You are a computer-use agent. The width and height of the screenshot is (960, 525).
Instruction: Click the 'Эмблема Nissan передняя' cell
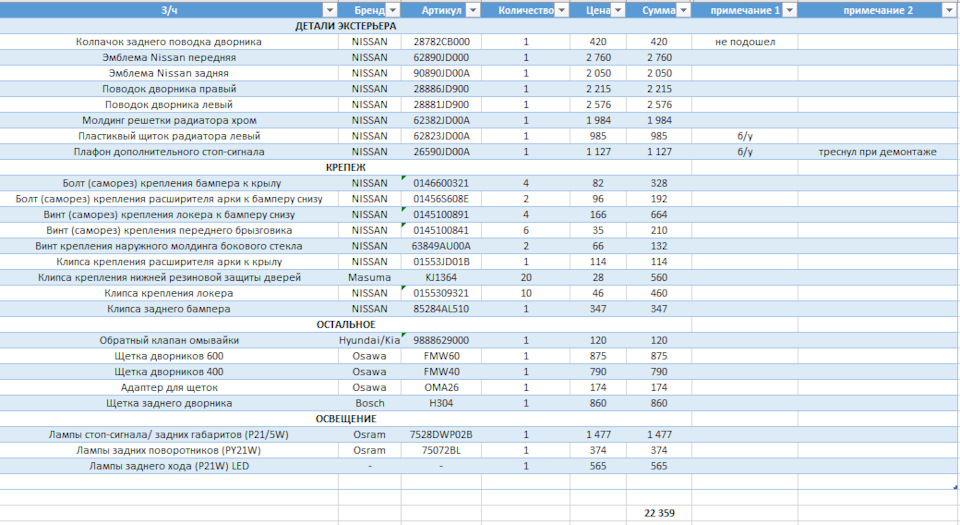[169, 58]
